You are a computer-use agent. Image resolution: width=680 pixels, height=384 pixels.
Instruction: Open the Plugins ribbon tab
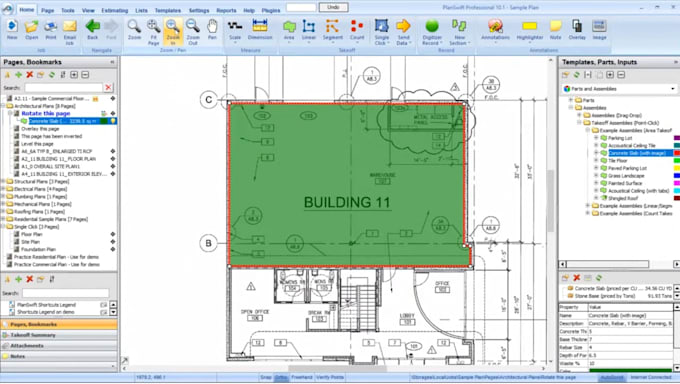[x=271, y=10]
